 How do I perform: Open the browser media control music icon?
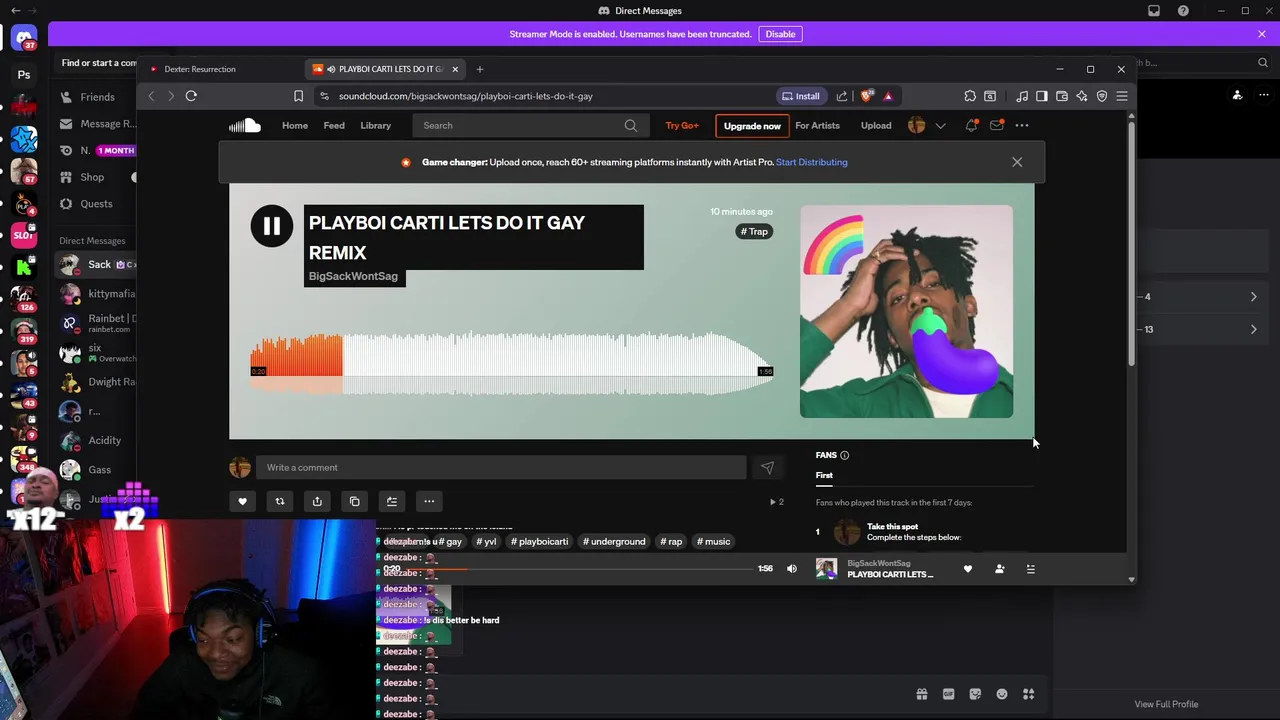pyautogui.click(x=1022, y=96)
